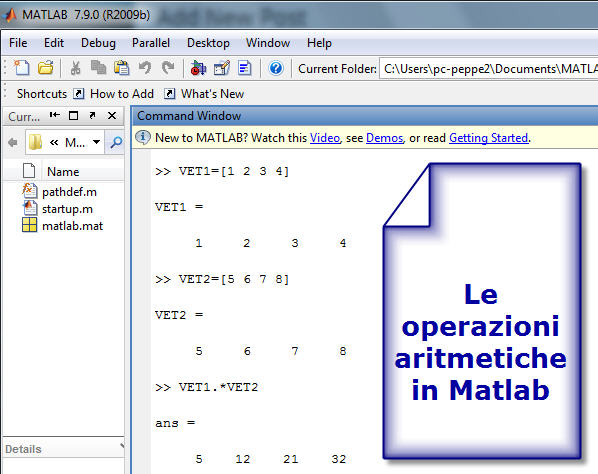This screenshot has height=474, width=598.
Task: Click the line VET1=[1 2 3 4]
Action: 222,171
